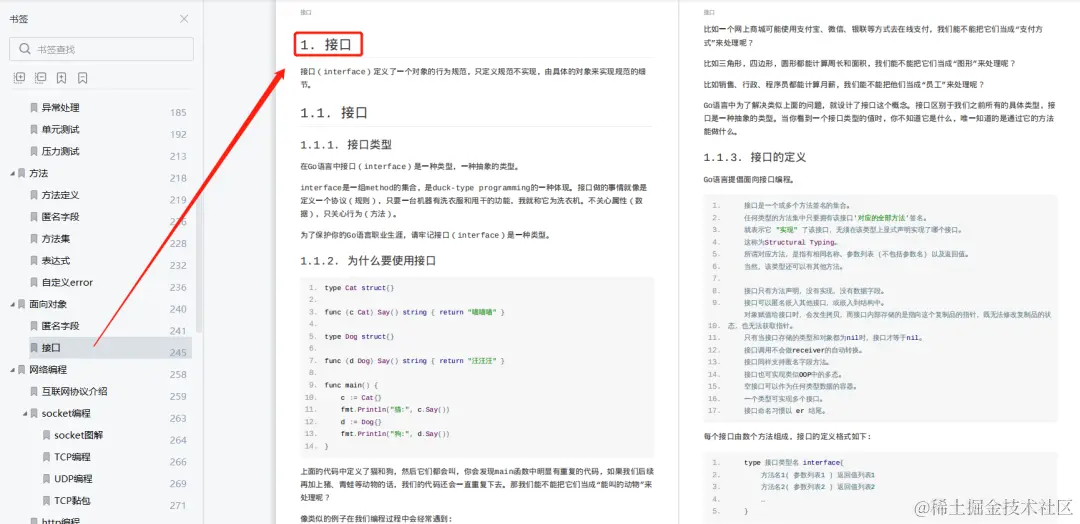Click the bookmark icon beside 面向对象
Viewport: 1080px width, 524px height.
[x=22, y=304]
